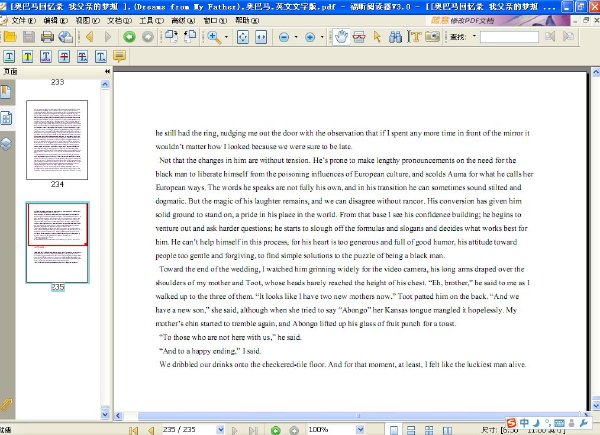The height and width of the screenshot is (435, 600).
Task: Zoom out with the minus circle button
Action: pos(284,37)
